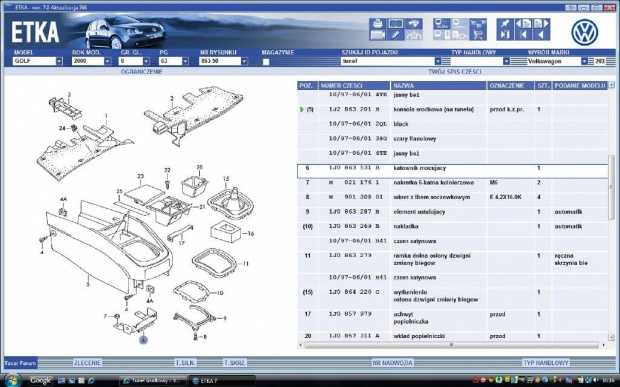Open the ZLECENIE tab at the bottom
The height and width of the screenshot is (387, 620).
pos(87,362)
